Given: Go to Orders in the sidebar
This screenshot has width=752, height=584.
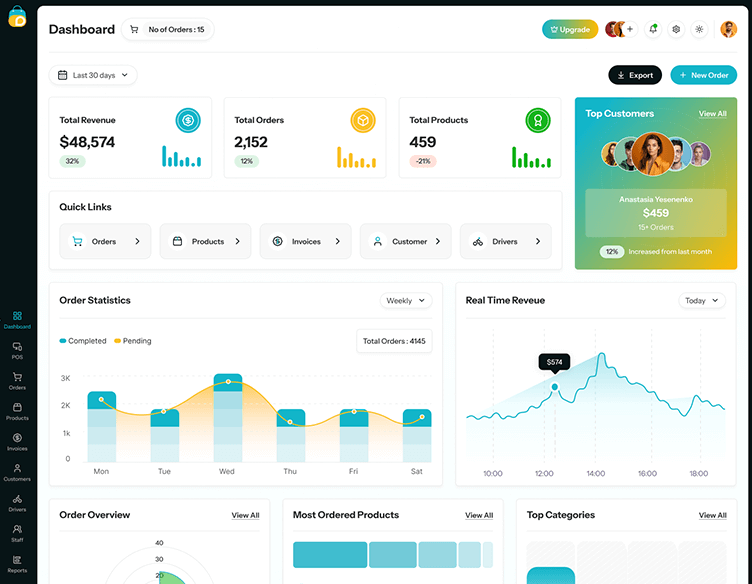Looking at the screenshot, I should click(x=17, y=381).
